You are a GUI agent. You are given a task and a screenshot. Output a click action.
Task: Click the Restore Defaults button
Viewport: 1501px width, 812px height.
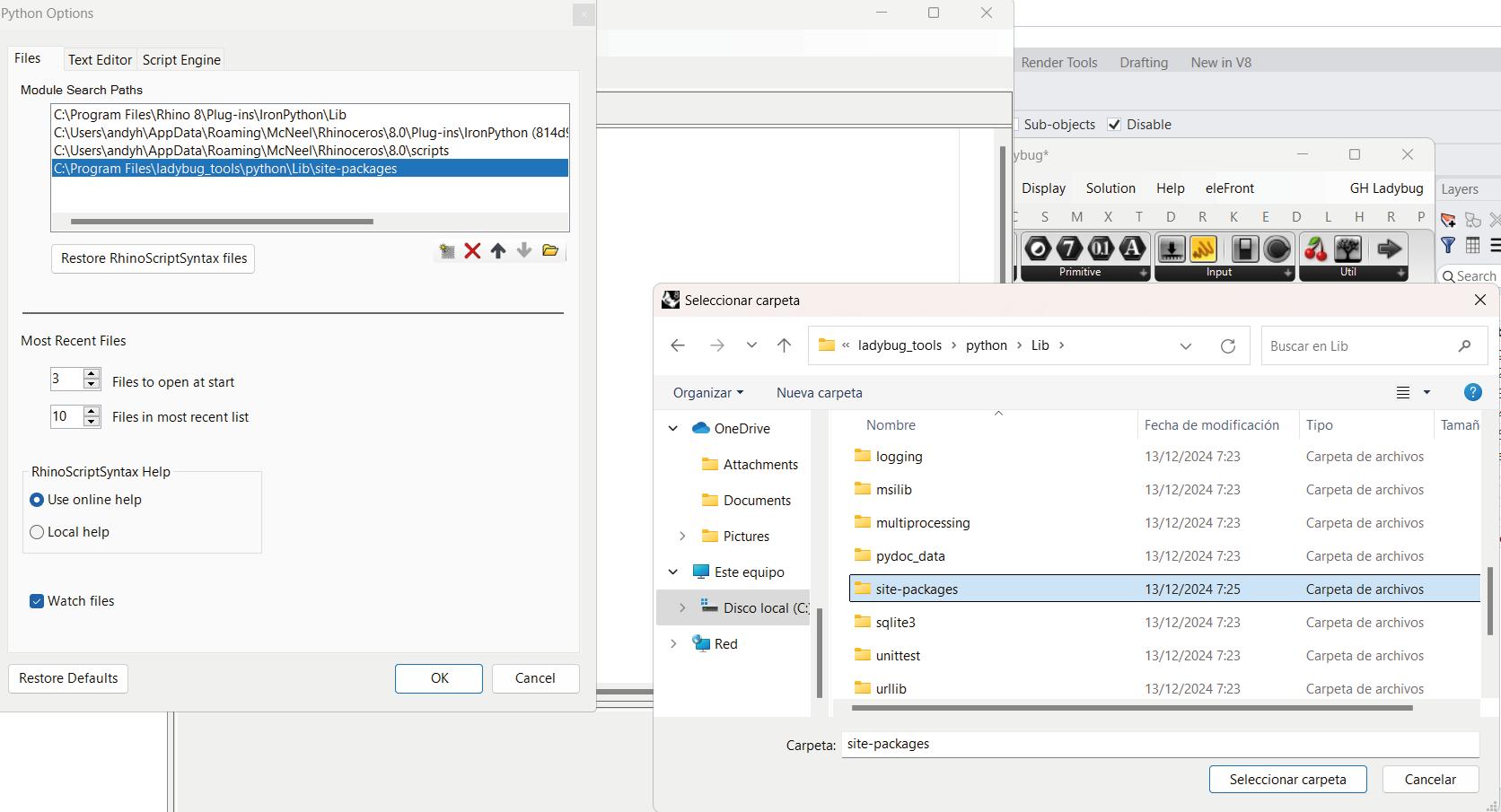(x=68, y=678)
